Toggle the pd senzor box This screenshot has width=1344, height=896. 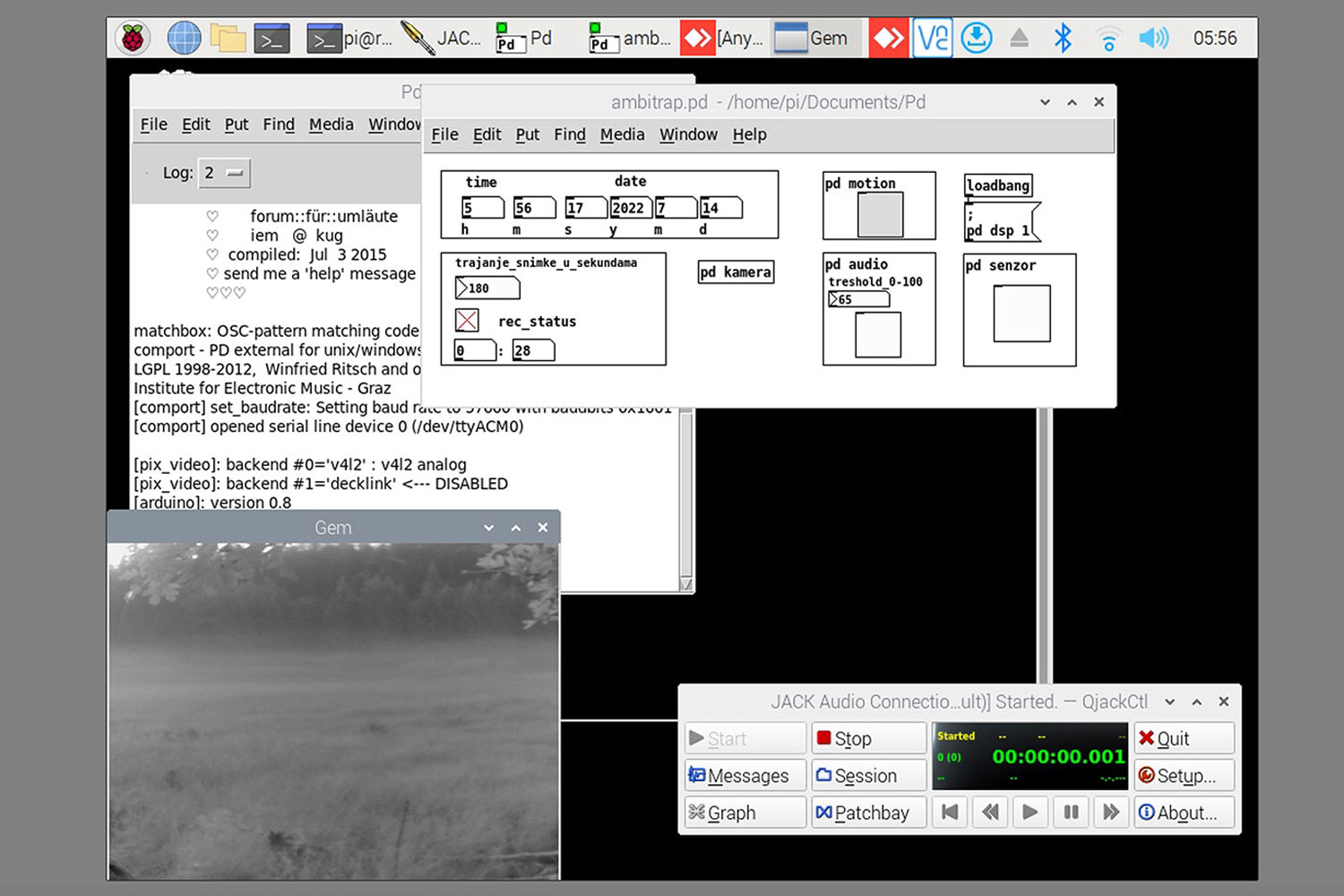coord(1021,313)
